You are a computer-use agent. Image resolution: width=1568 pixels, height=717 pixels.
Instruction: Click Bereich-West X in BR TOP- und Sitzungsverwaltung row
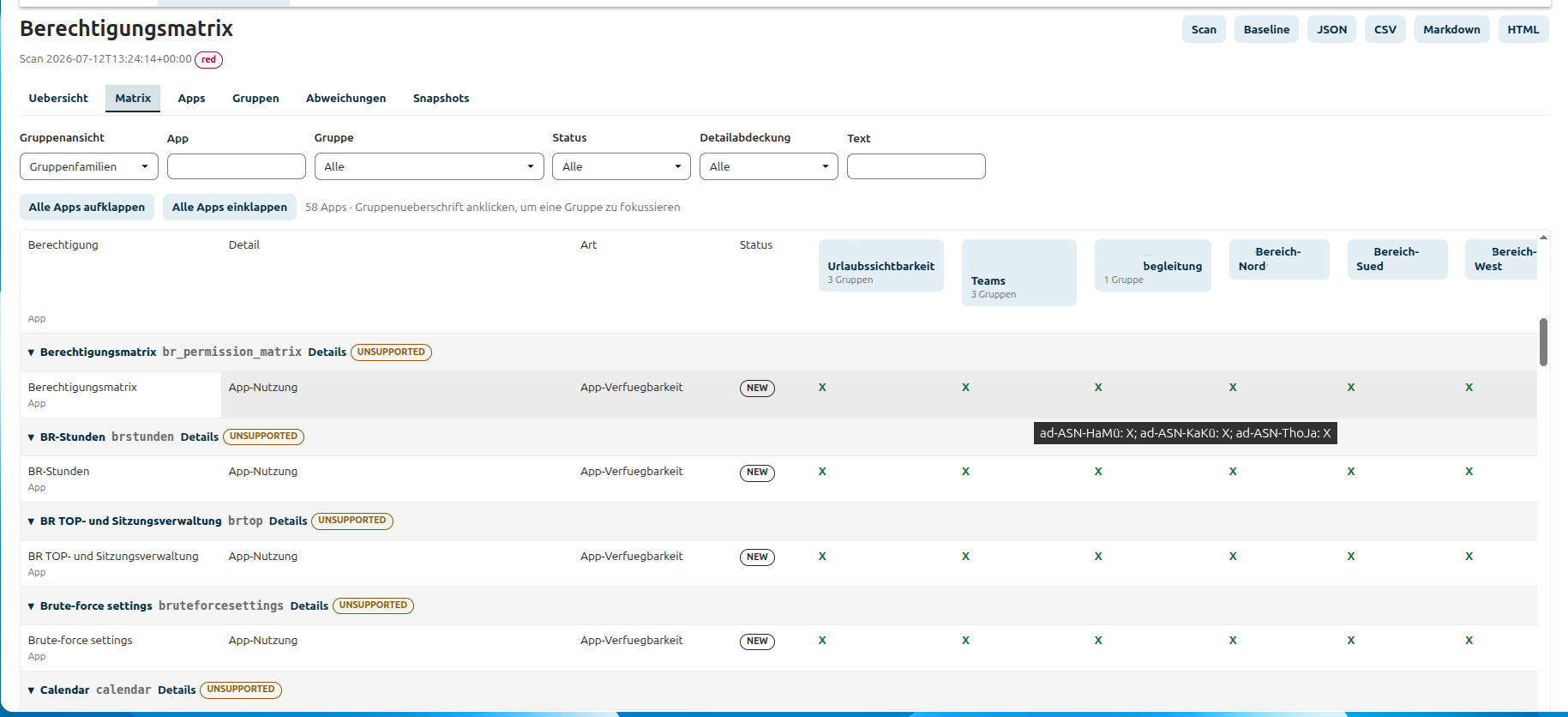tap(1469, 557)
